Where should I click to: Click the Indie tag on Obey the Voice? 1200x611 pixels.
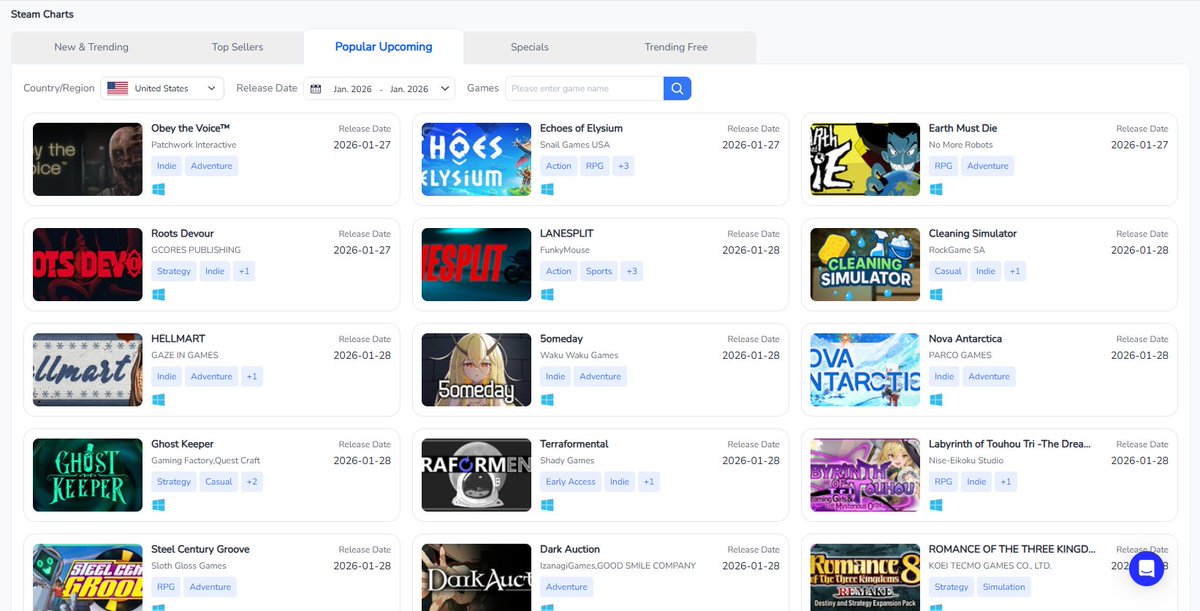coord(167,166)
